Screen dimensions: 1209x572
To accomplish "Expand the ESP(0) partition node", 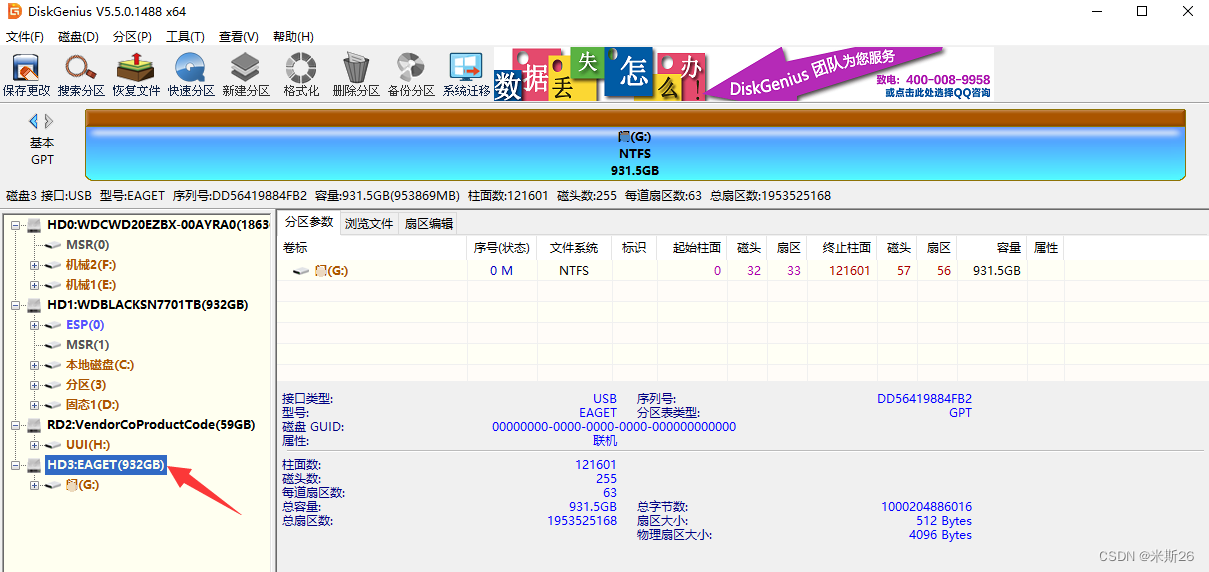I will click(x=34, y=325).
